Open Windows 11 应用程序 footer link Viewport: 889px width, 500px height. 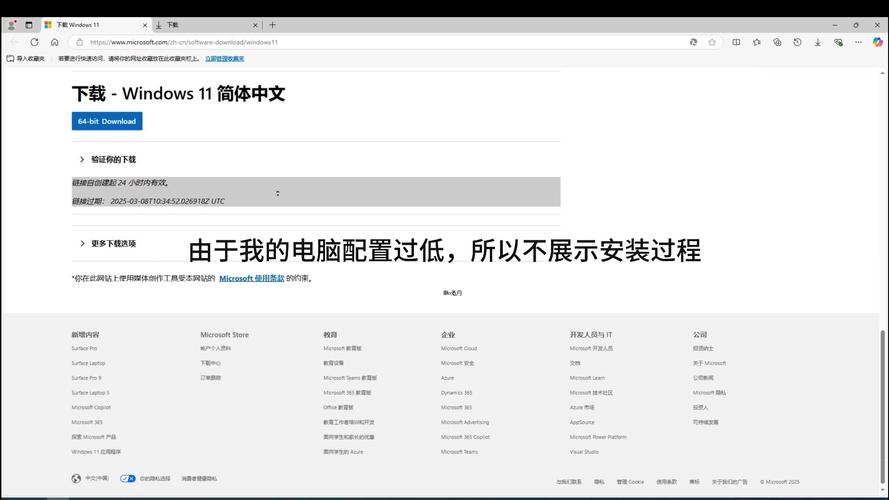96,452
